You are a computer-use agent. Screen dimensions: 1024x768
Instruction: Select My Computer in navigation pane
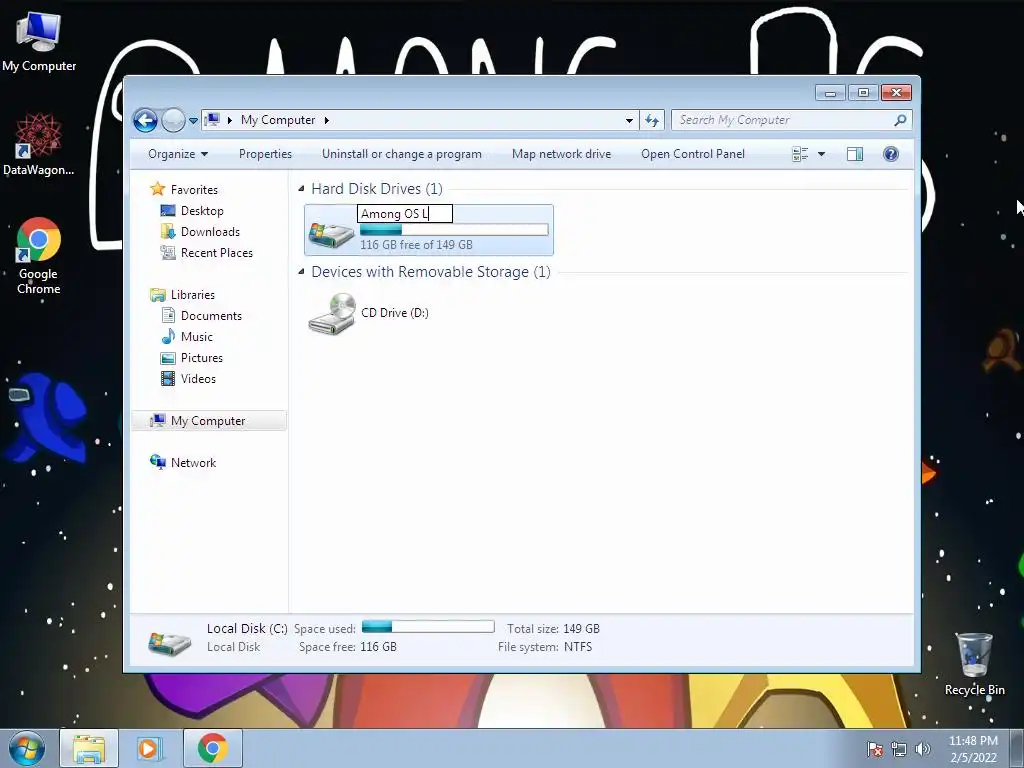pyautogui.click(x=208, y=421)
